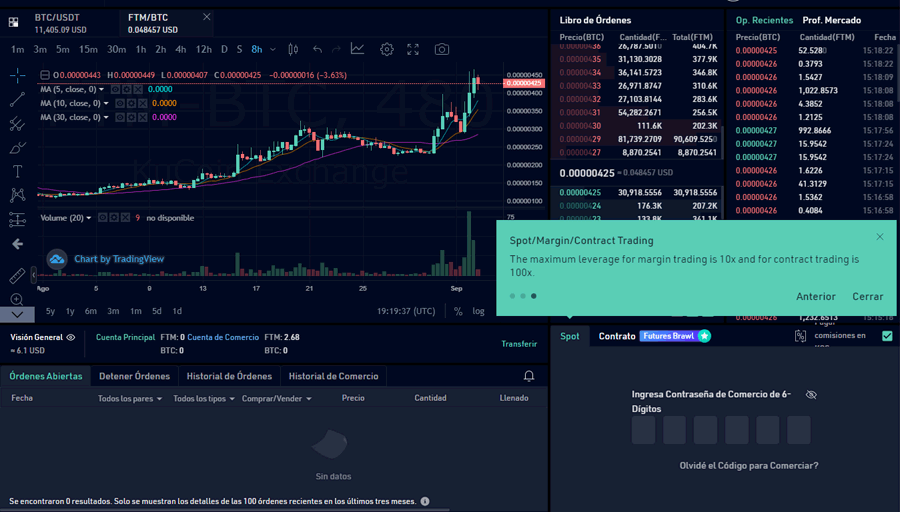Open the markets grid icon beside BTC/USDT
This screenshot has height=512, width=900.
click(x=14, y=22)
